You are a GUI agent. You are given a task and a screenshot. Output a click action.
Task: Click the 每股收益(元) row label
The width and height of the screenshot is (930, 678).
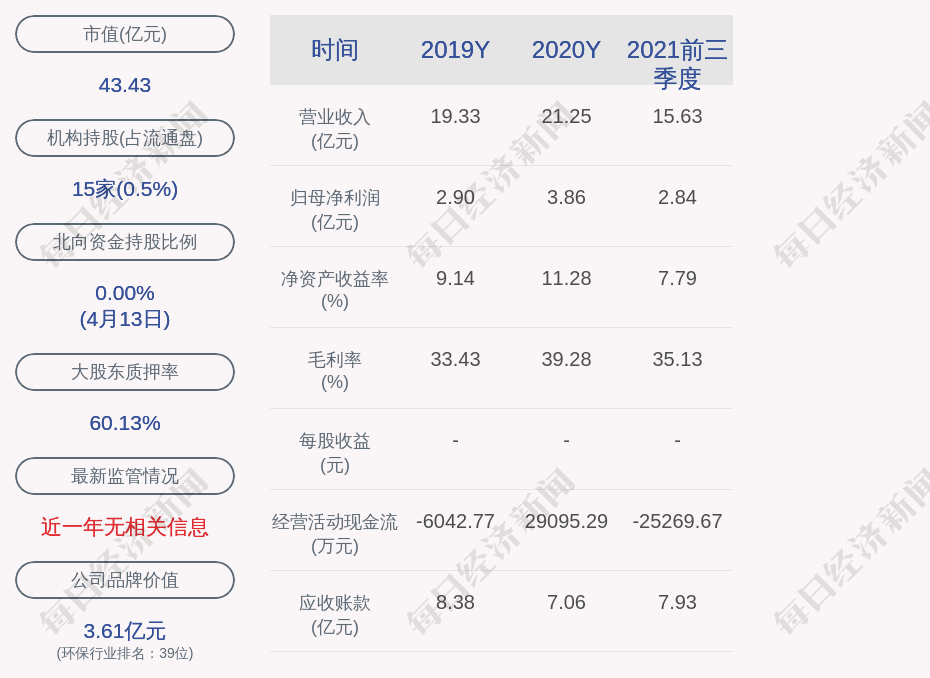335,453
